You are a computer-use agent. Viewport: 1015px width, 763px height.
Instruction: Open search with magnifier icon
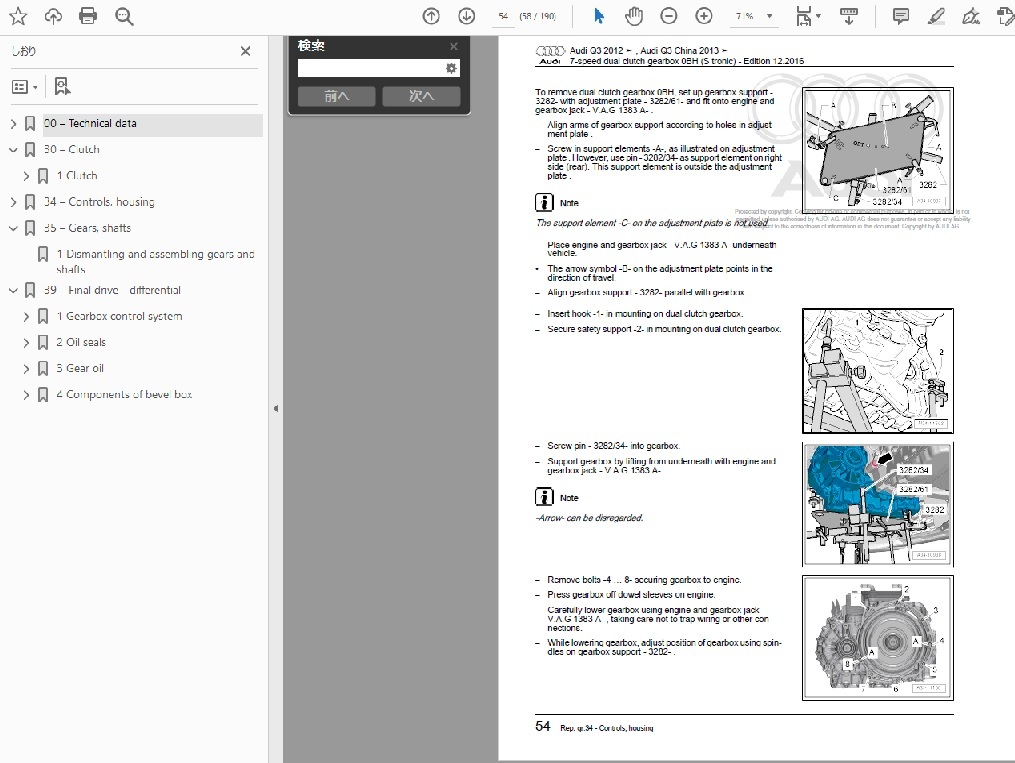(x=124, y=16)
